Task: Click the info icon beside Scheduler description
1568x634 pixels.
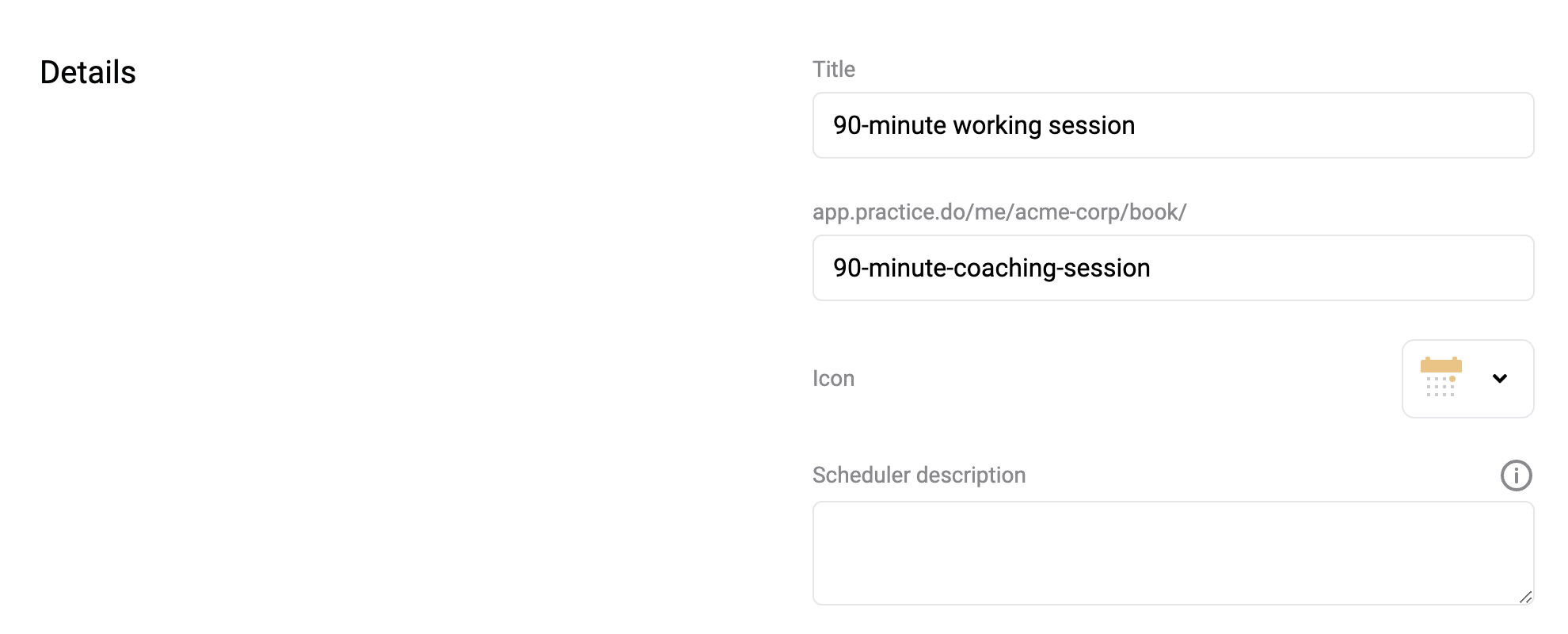Action: point(1516,475)
